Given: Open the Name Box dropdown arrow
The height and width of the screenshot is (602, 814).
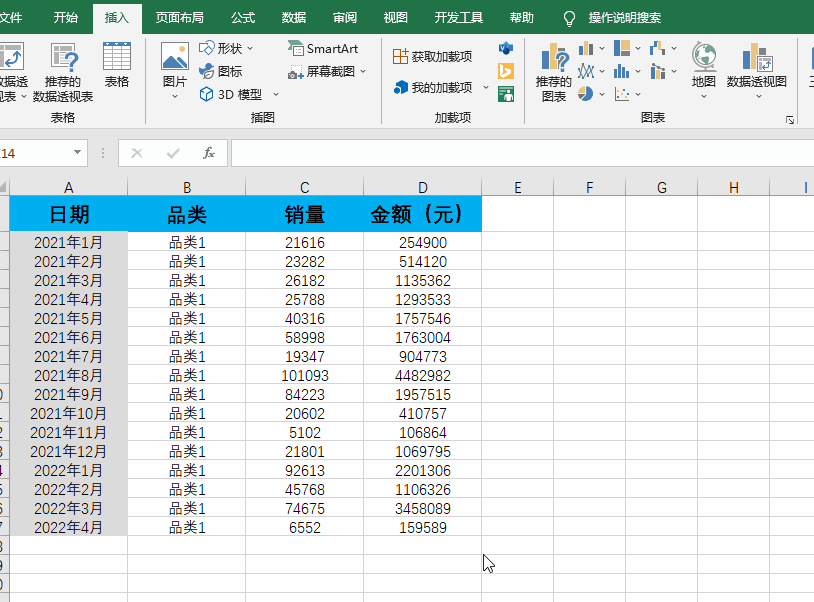Looking at the screenshot, I should coord(78,153).
